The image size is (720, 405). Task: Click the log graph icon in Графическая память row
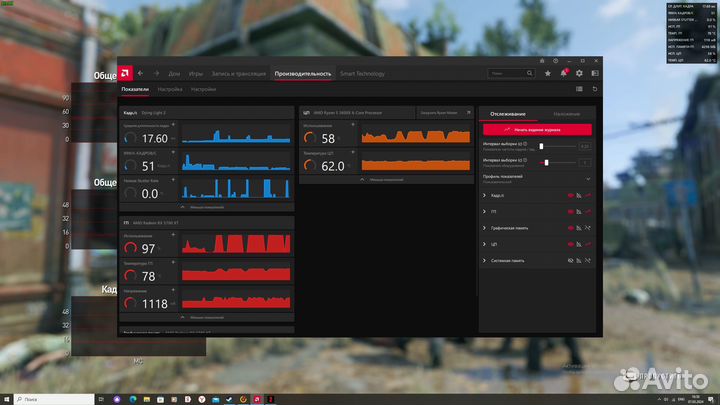coord(588,228)
